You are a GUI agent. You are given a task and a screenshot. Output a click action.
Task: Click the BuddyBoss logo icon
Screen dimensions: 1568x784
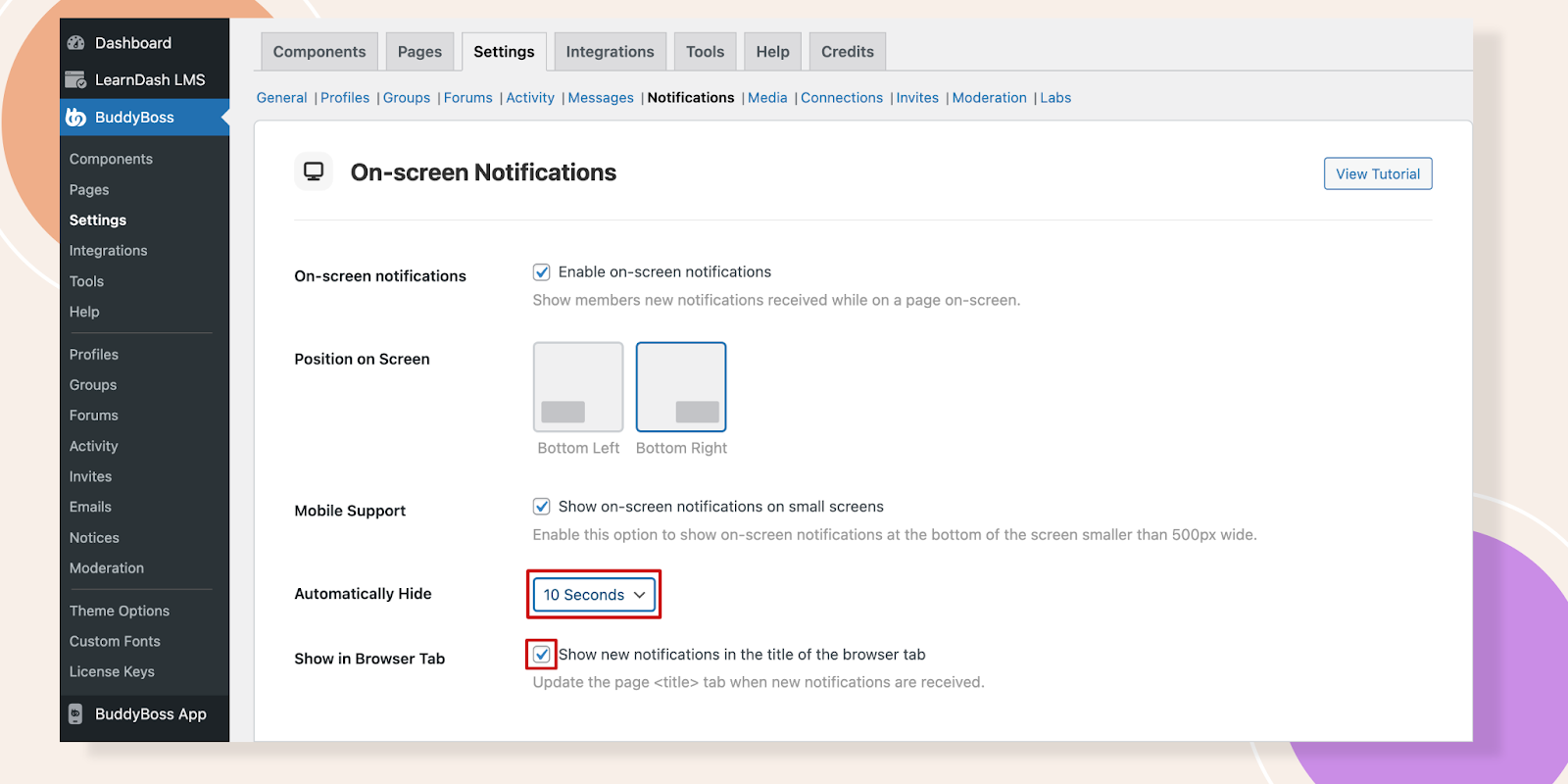[x=75, y=118]
